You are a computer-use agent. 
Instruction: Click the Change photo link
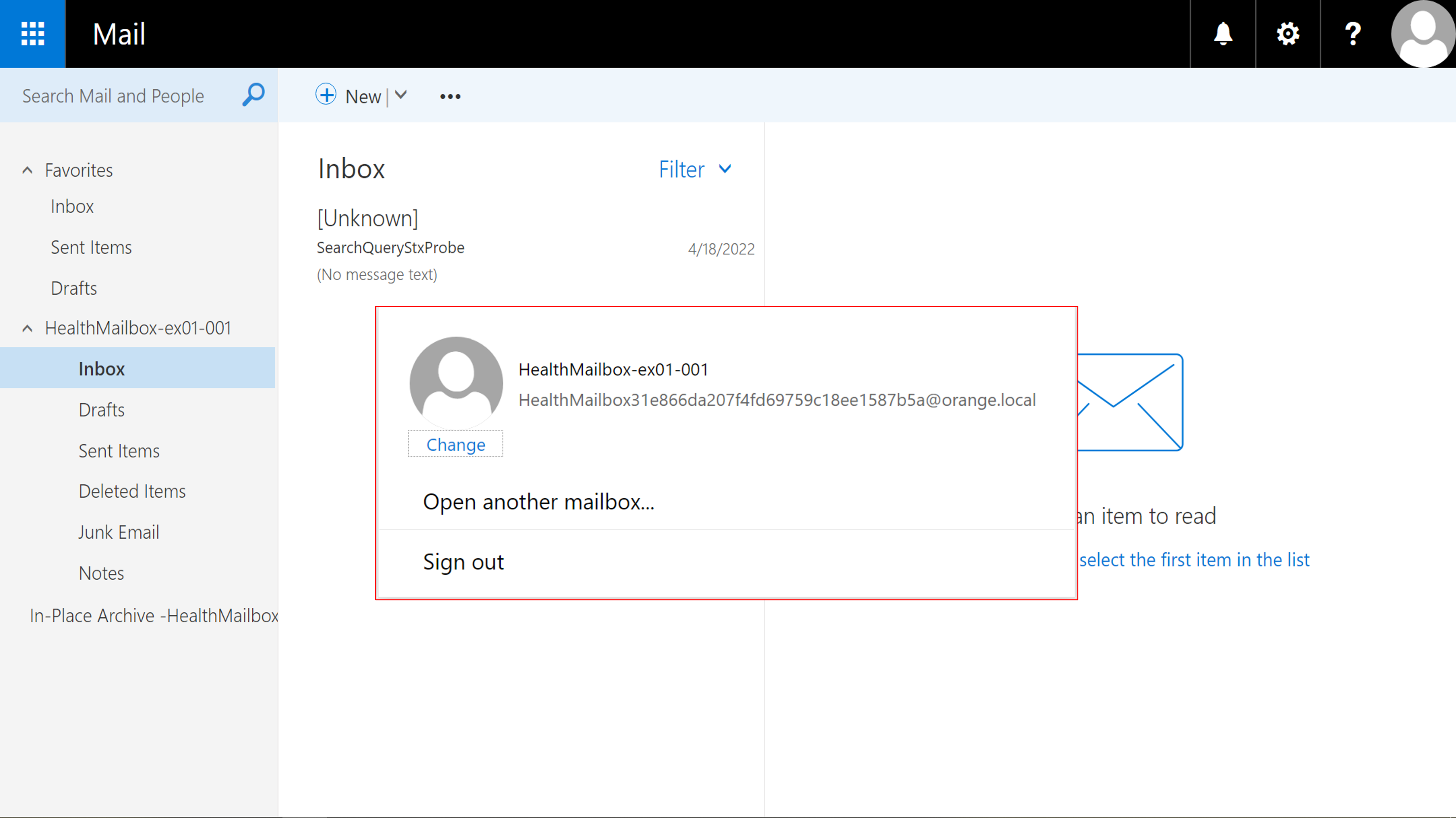(455, 445)
